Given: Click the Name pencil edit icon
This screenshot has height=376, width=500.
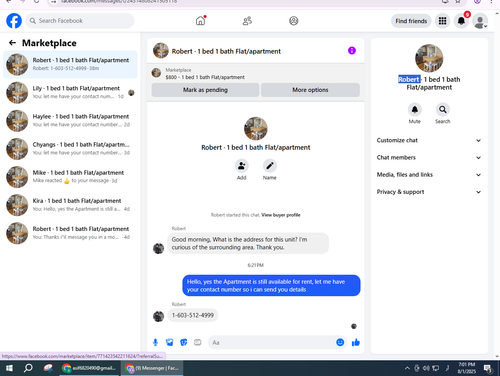Looking at the screenshot, I should tap(270, 166).
